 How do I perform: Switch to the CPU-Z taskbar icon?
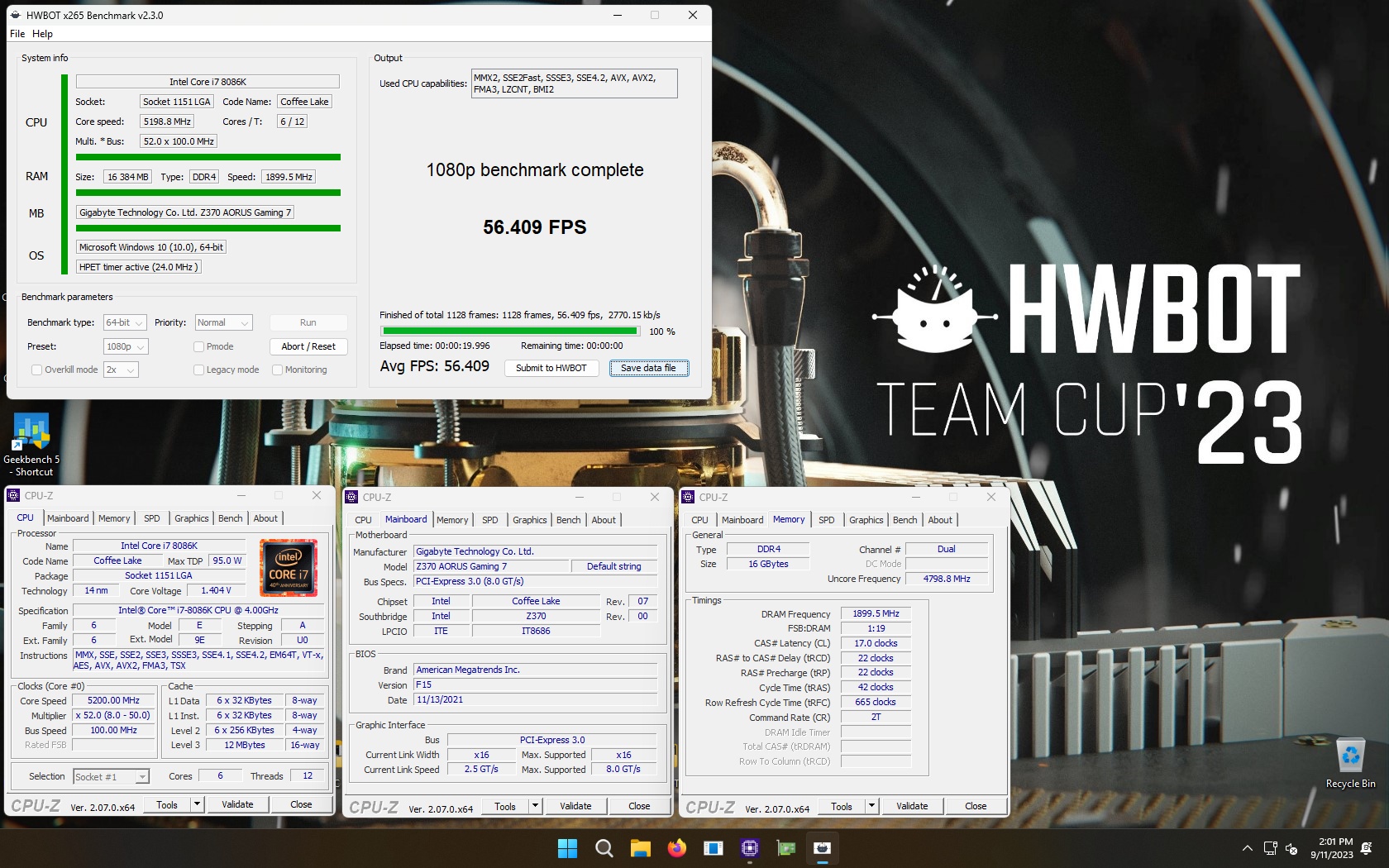[x=750, y=848]
